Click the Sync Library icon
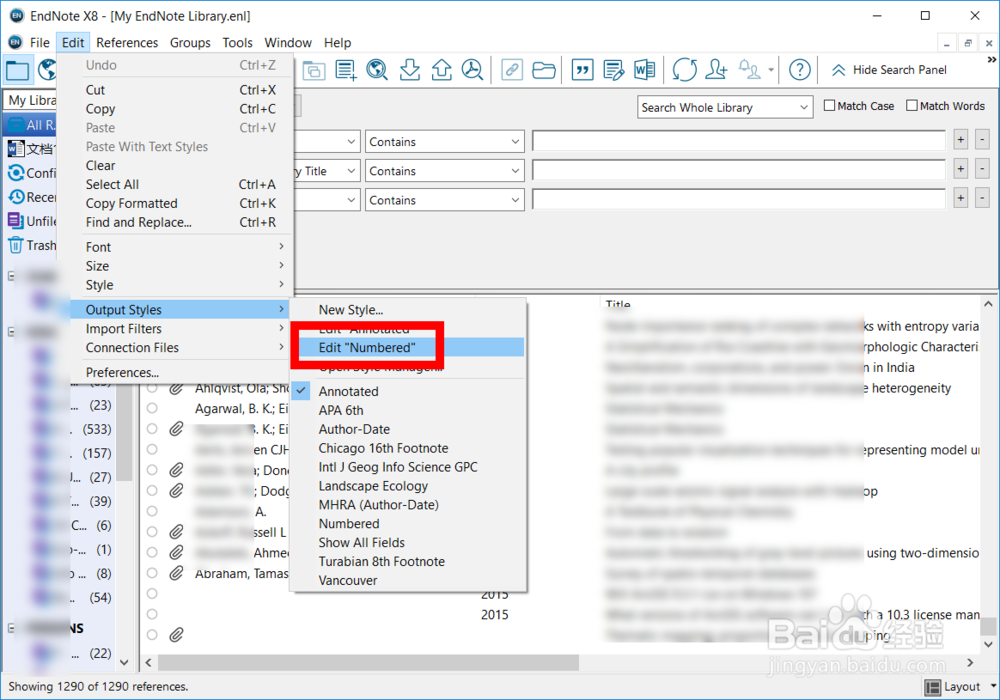The height and width of the screenshot is (700, 1000). [x=684, y=70]
